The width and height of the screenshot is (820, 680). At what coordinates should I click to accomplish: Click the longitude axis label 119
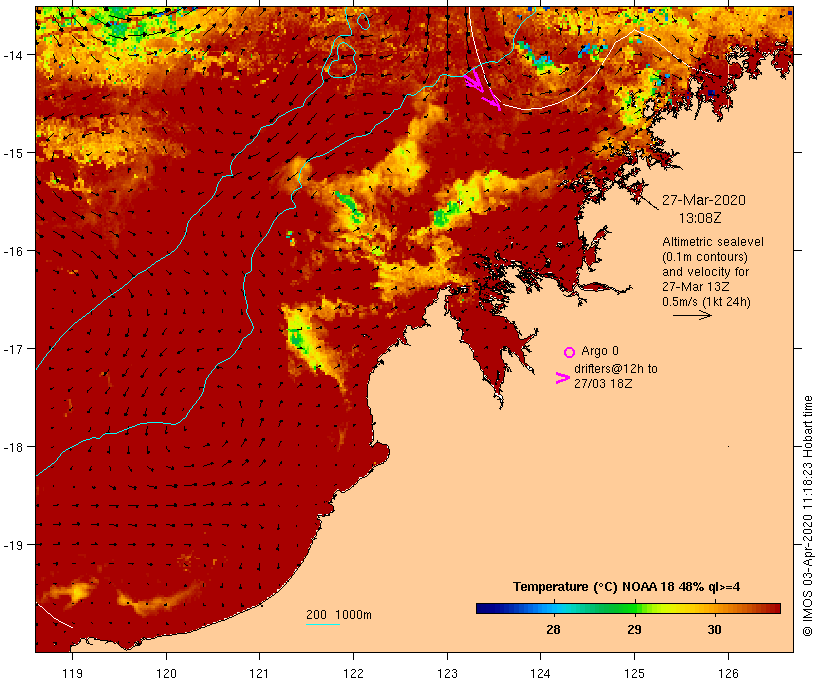click(x=72, y=673)
